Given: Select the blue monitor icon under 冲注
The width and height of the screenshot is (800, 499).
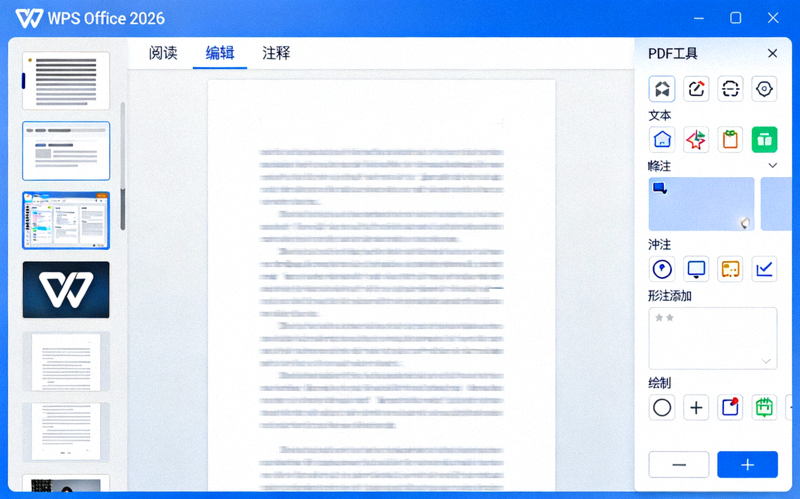Looking at the screenshot, I should 696,269.
